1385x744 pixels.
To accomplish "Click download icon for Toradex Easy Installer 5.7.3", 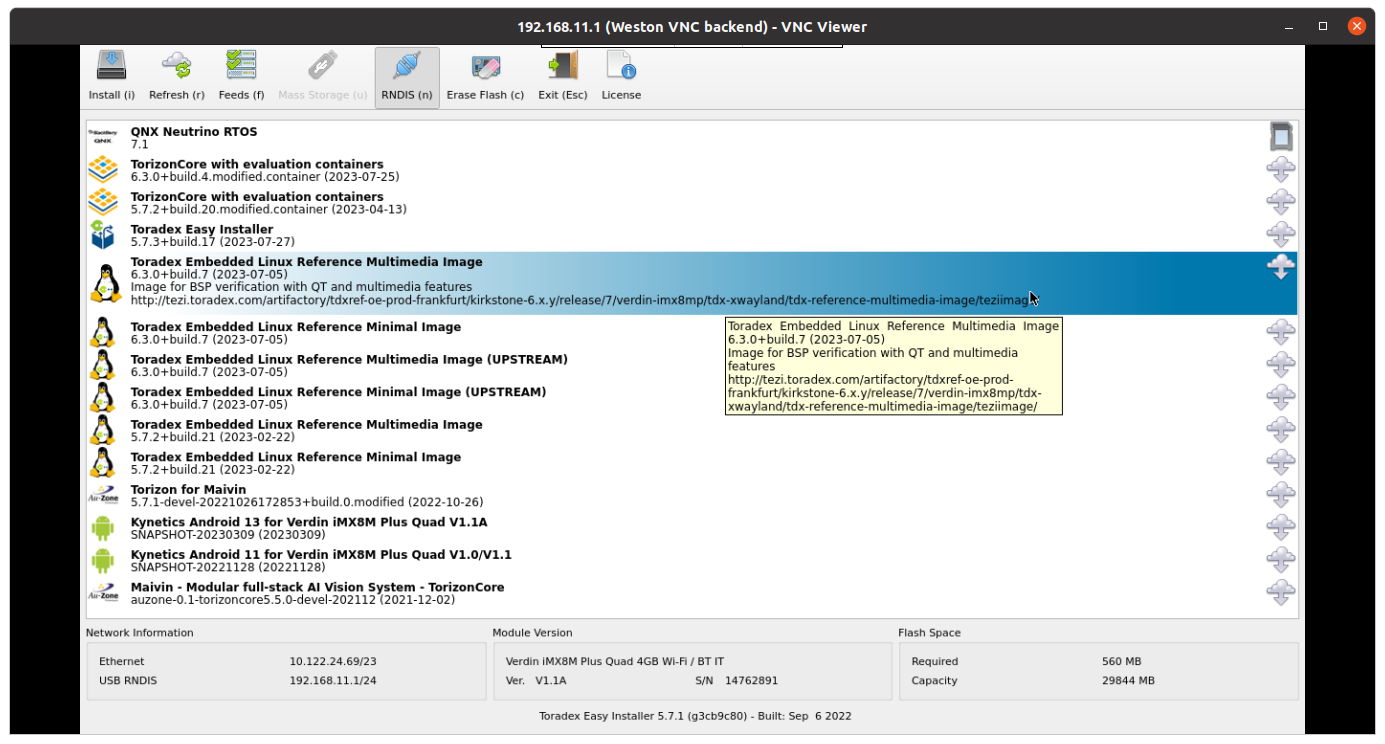I will (1280, 234).
